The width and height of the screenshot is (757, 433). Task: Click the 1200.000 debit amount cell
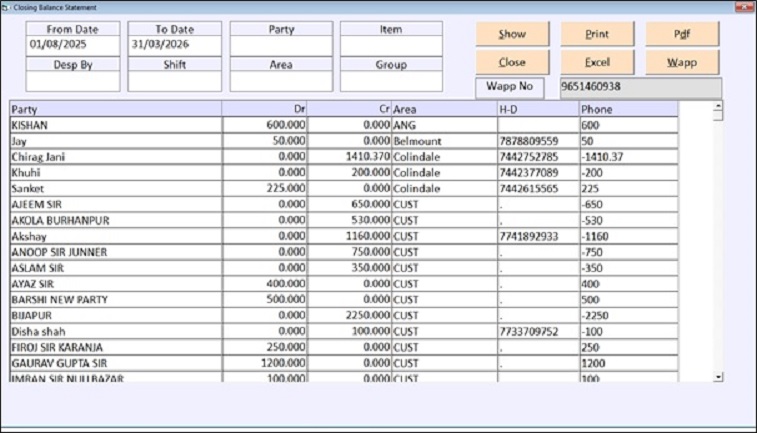265,363
